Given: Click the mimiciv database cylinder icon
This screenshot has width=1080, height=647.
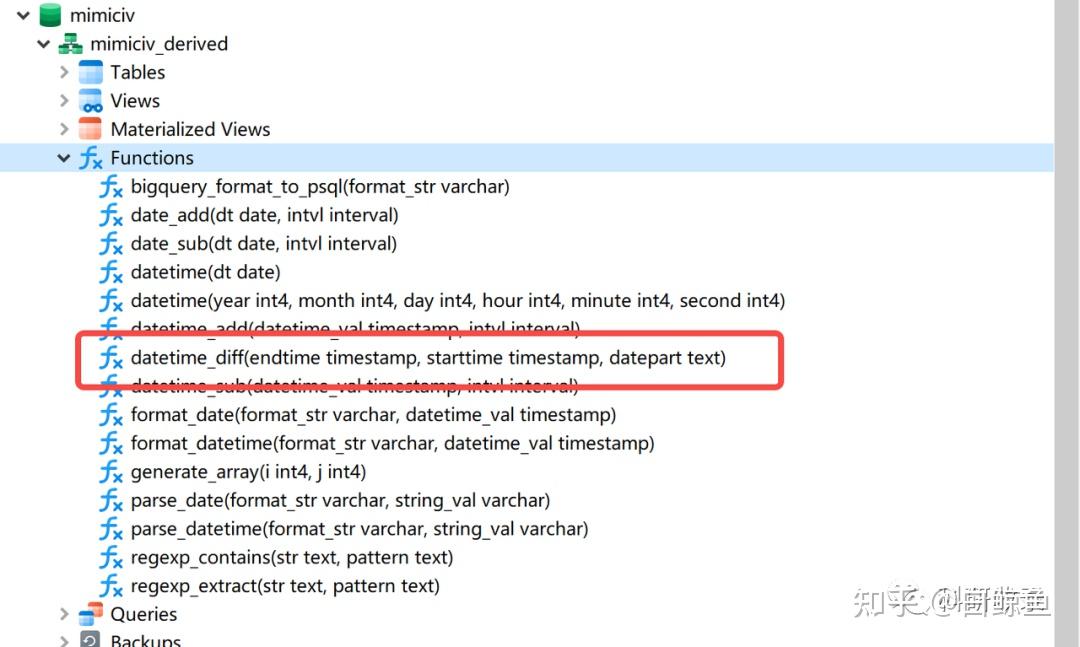Looking at the screenshot, I should [50, 15].
